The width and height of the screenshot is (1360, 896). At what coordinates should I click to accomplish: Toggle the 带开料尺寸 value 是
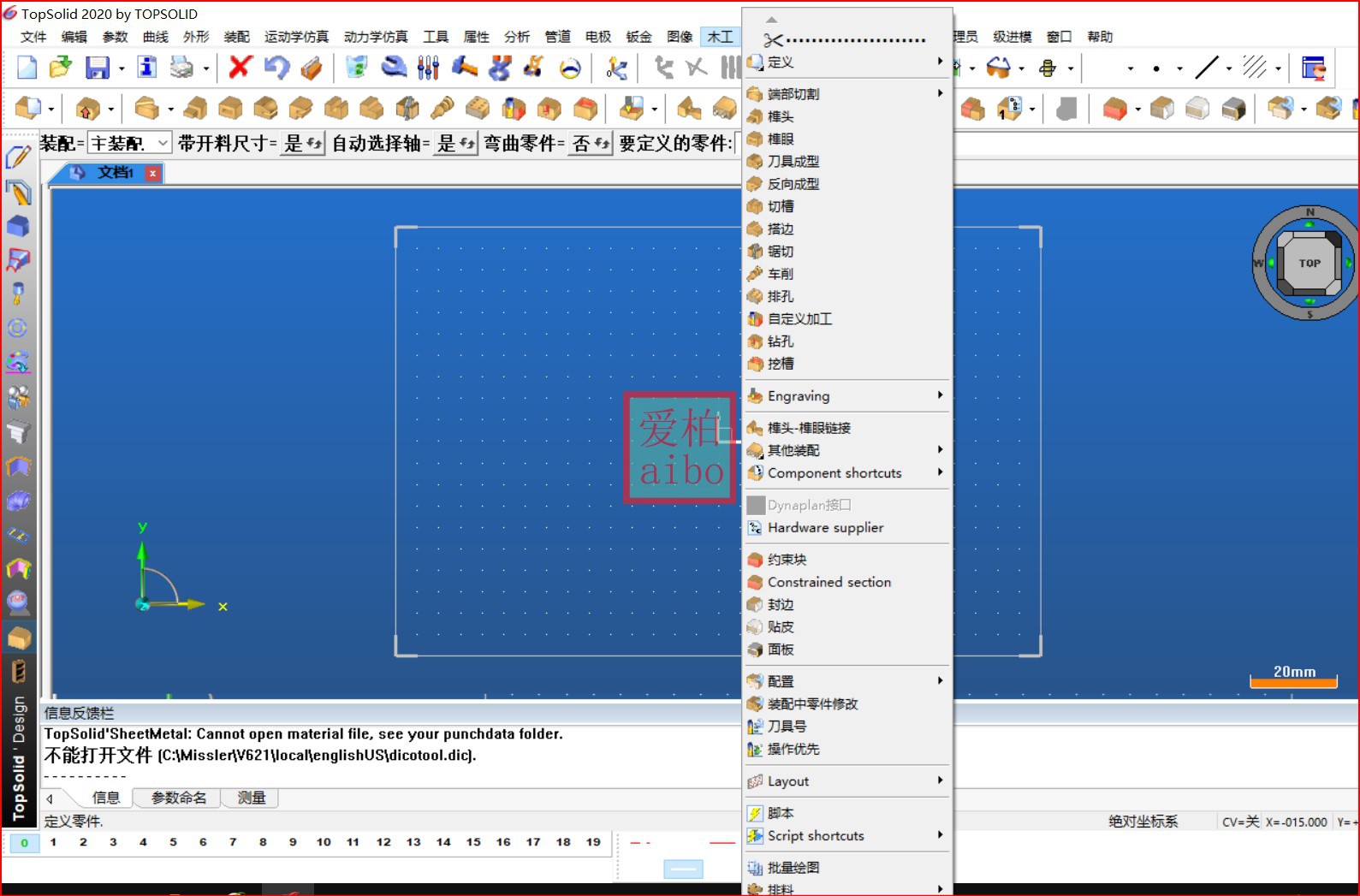pos(303,144)
